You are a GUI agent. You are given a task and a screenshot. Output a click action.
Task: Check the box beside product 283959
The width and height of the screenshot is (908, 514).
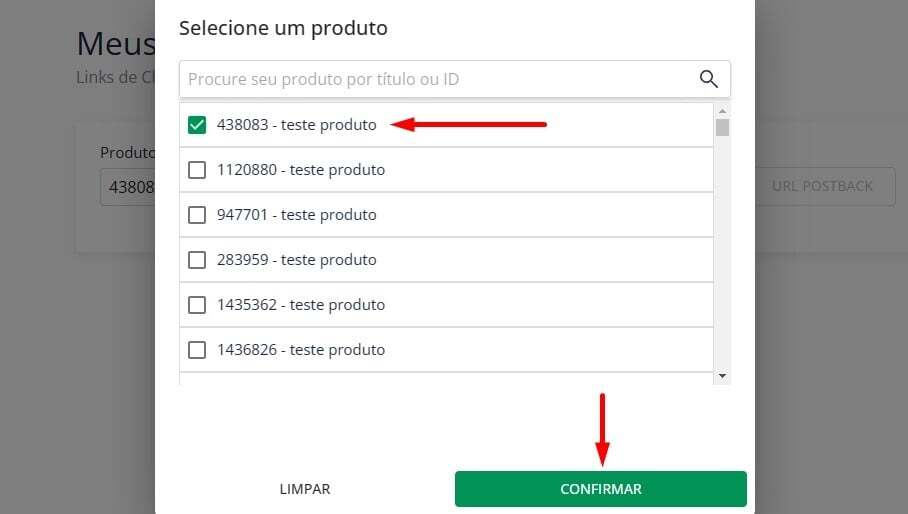pyautogui.click(x=197, y=260)
